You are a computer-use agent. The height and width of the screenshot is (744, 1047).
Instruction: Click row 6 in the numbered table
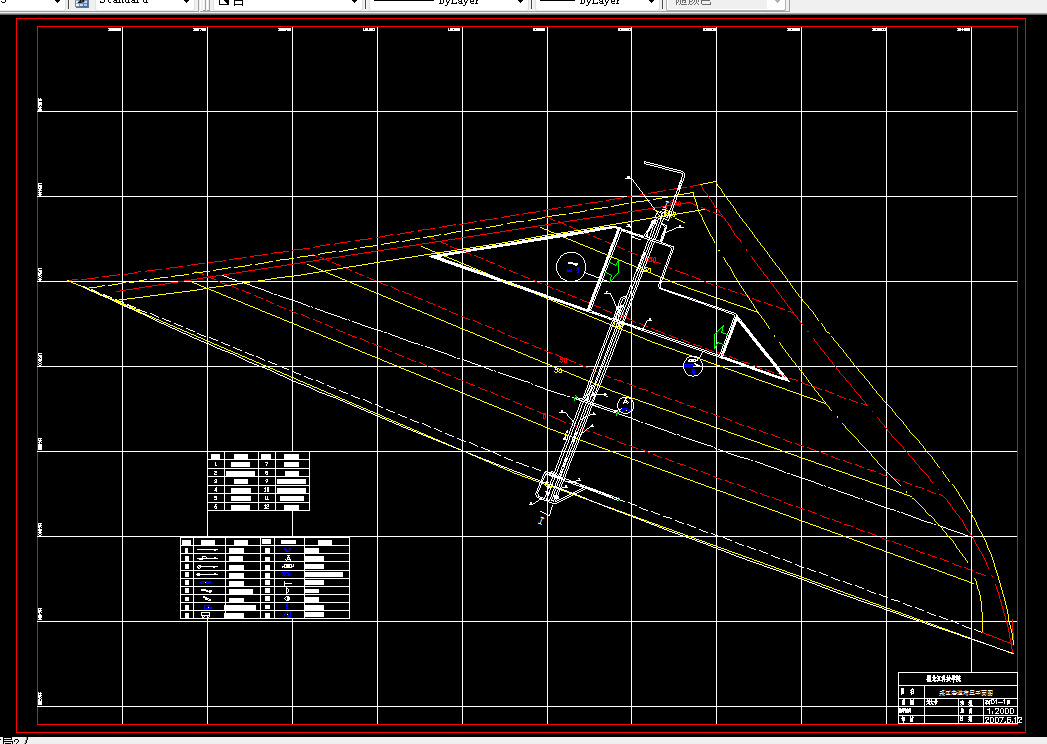(234, 506)
